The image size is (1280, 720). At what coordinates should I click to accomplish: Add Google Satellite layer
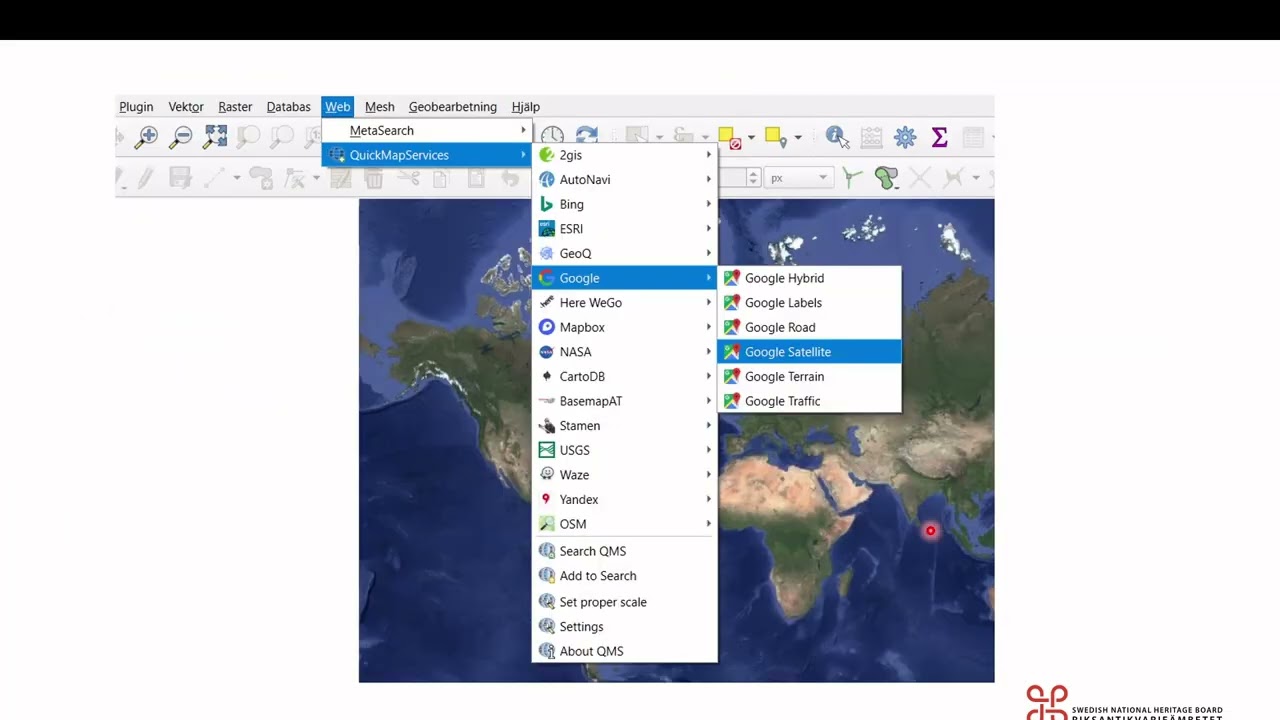coord(809,352)
